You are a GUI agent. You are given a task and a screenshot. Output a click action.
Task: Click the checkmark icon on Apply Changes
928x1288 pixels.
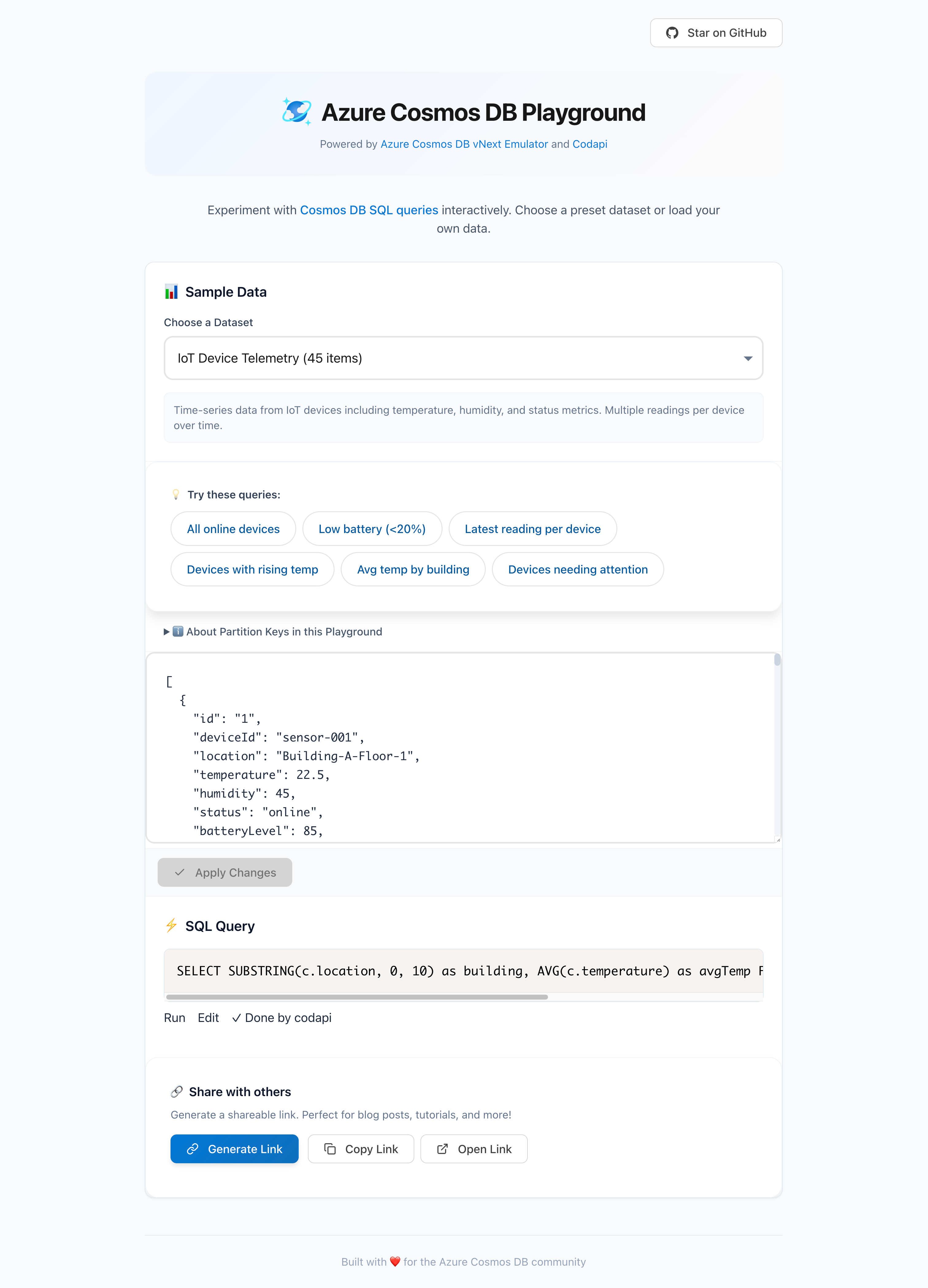click(x=180, y=872)
